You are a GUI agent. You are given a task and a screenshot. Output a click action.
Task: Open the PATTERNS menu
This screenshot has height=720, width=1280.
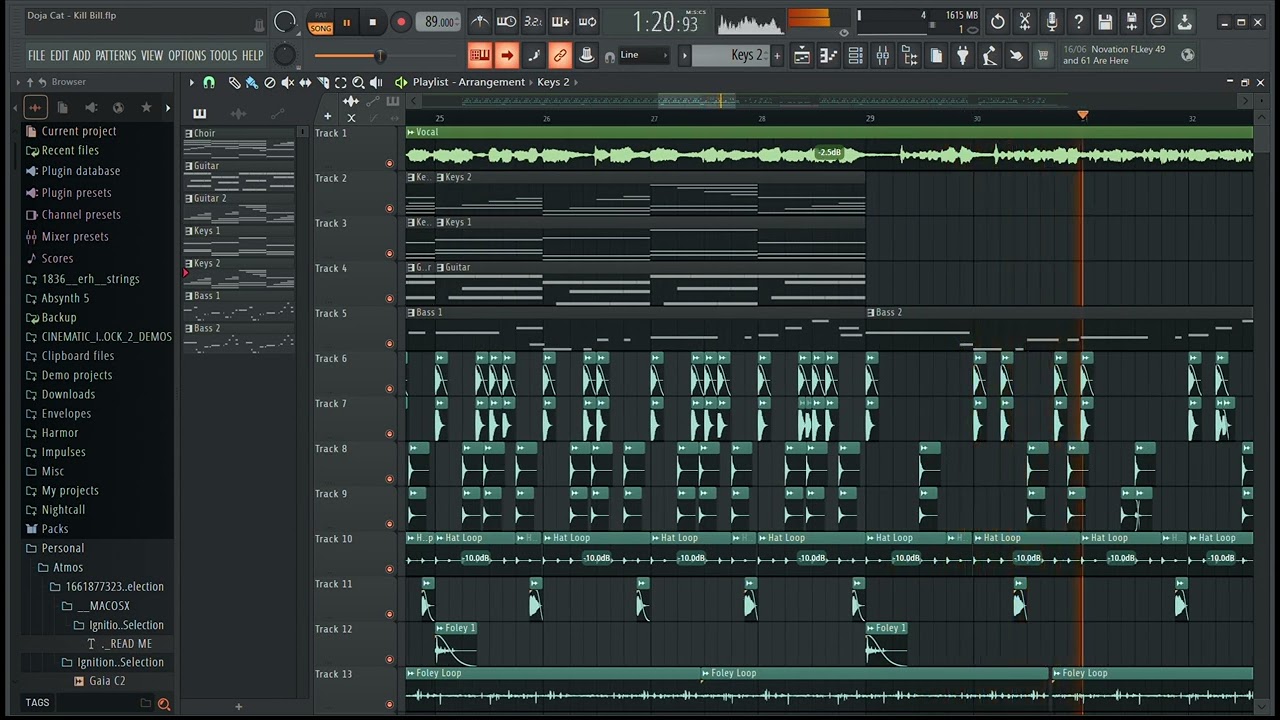tap(115, 56)
